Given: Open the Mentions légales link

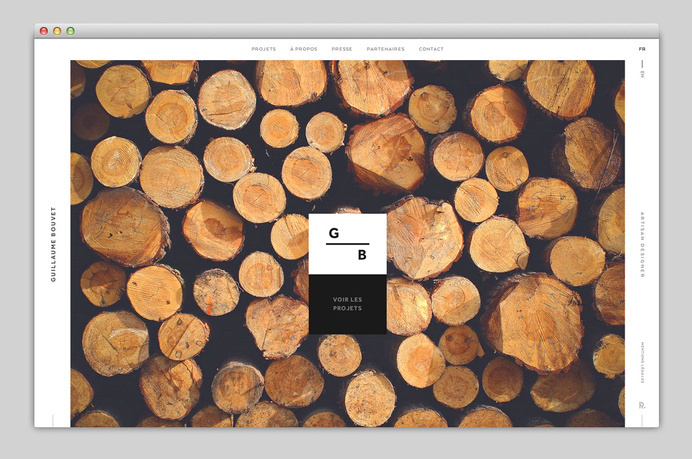Looking at the screenshot, I should click(x=643, y=362).
